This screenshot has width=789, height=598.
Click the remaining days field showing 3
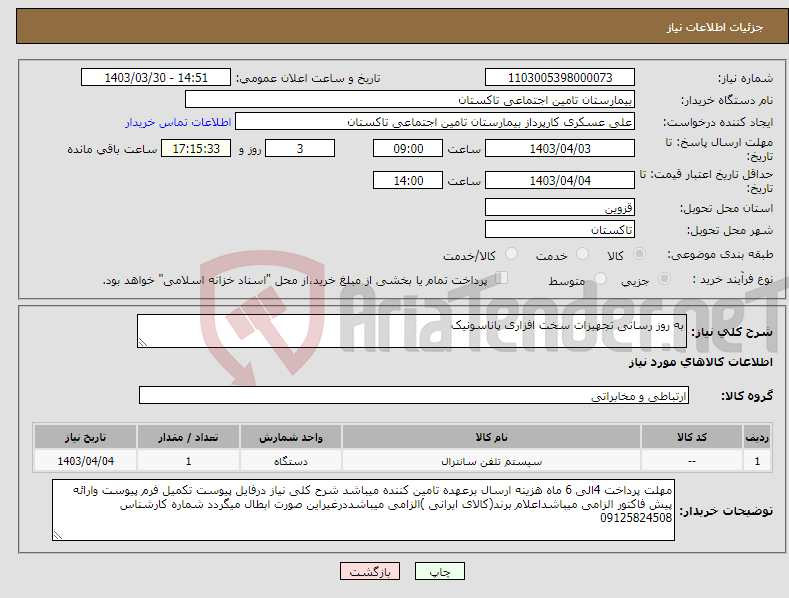coord(300,148)
